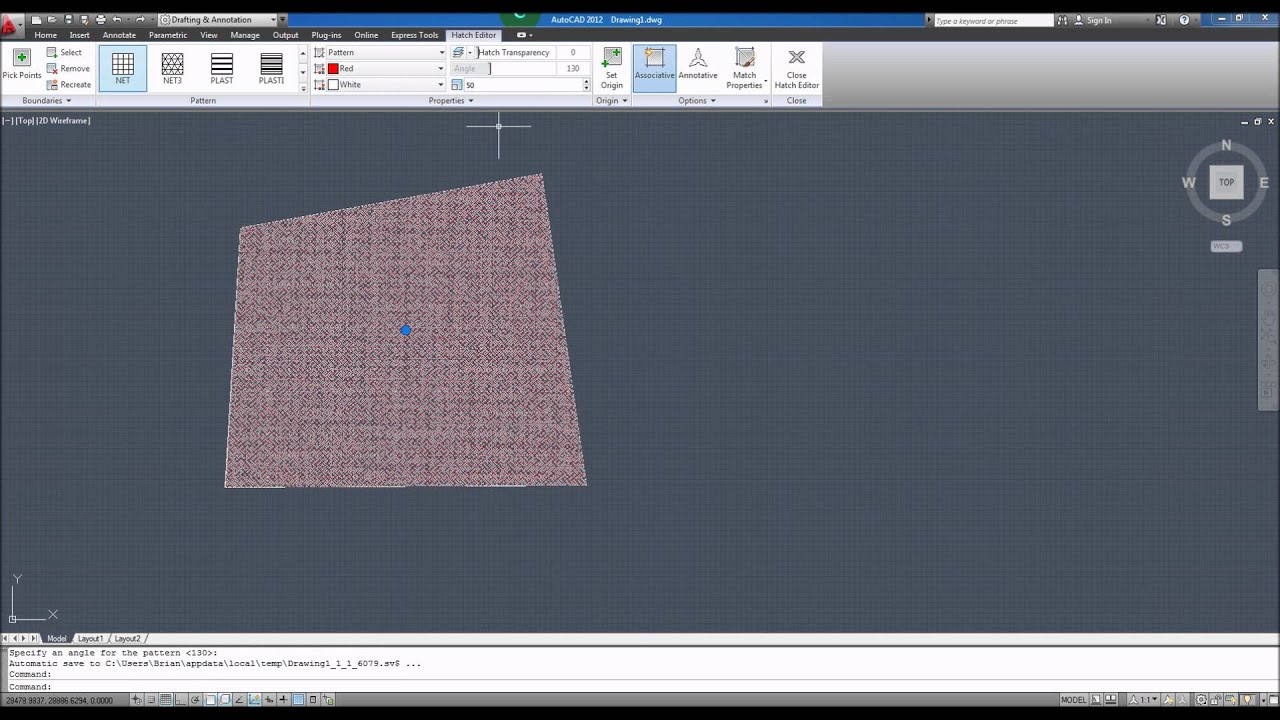Switch to the Hatch Editor tab

[474, 35]
